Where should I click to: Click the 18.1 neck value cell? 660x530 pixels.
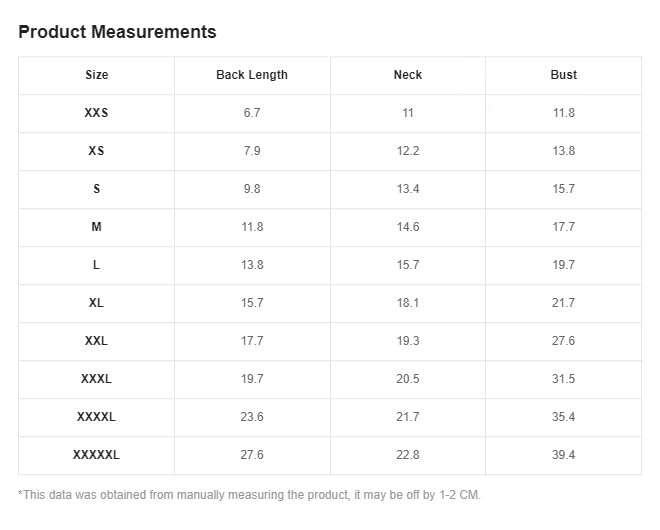[x=407, y=303]
